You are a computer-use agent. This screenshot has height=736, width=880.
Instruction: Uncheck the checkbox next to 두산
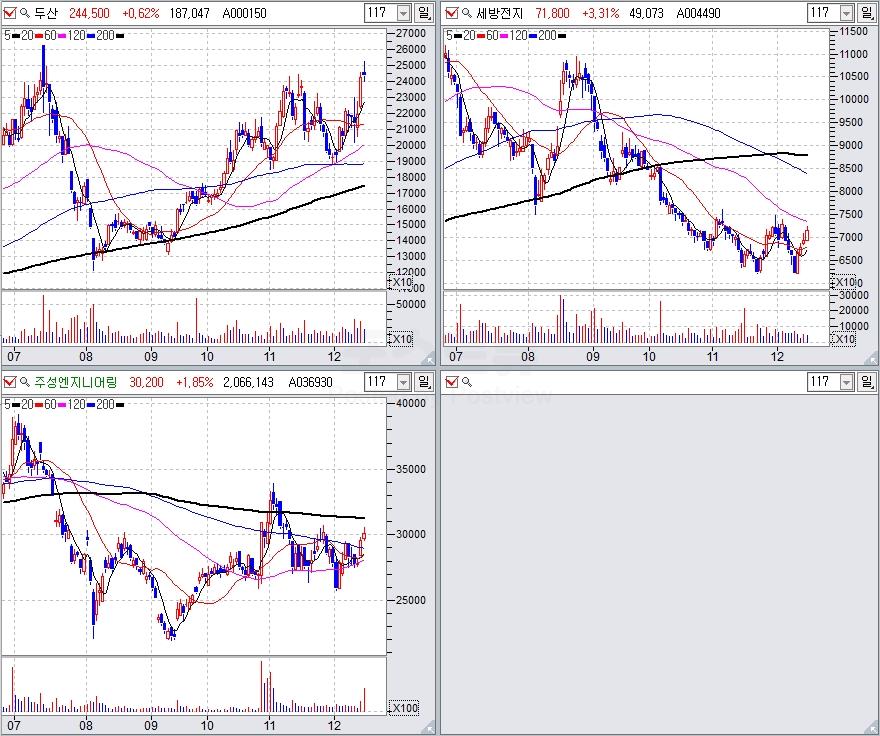[x=10, y=13]
